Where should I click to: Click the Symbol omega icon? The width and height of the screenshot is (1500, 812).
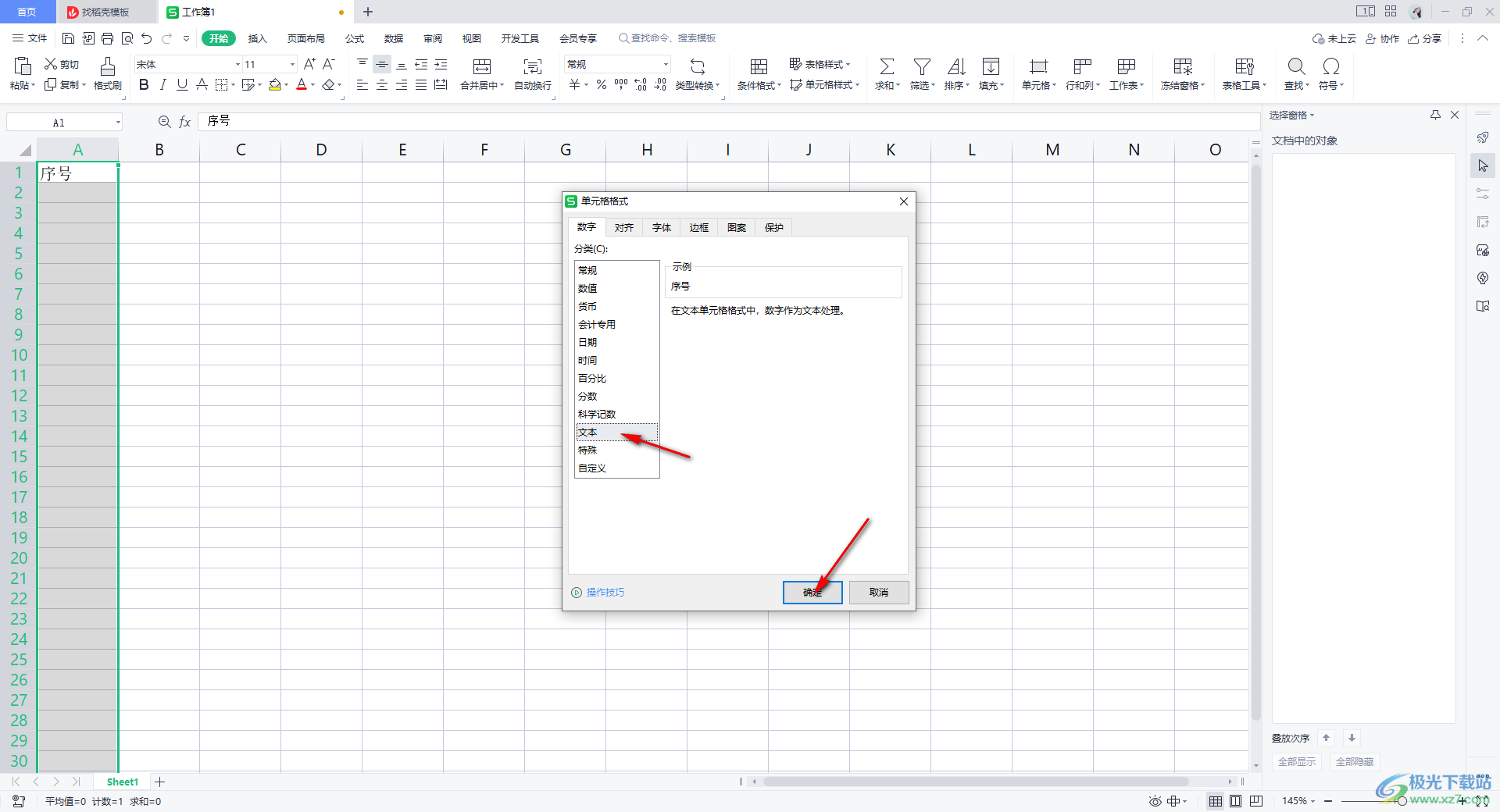(x=1331, y=66)
